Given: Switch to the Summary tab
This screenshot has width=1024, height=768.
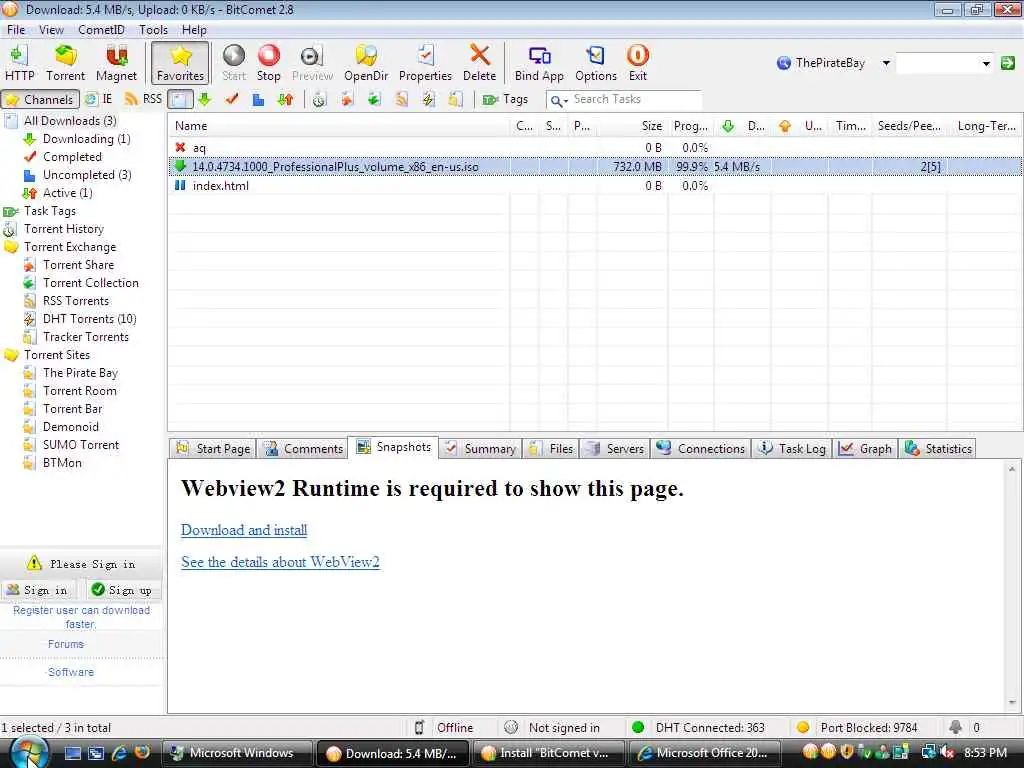Looking at the screenshot, I should tap(481, 449).
